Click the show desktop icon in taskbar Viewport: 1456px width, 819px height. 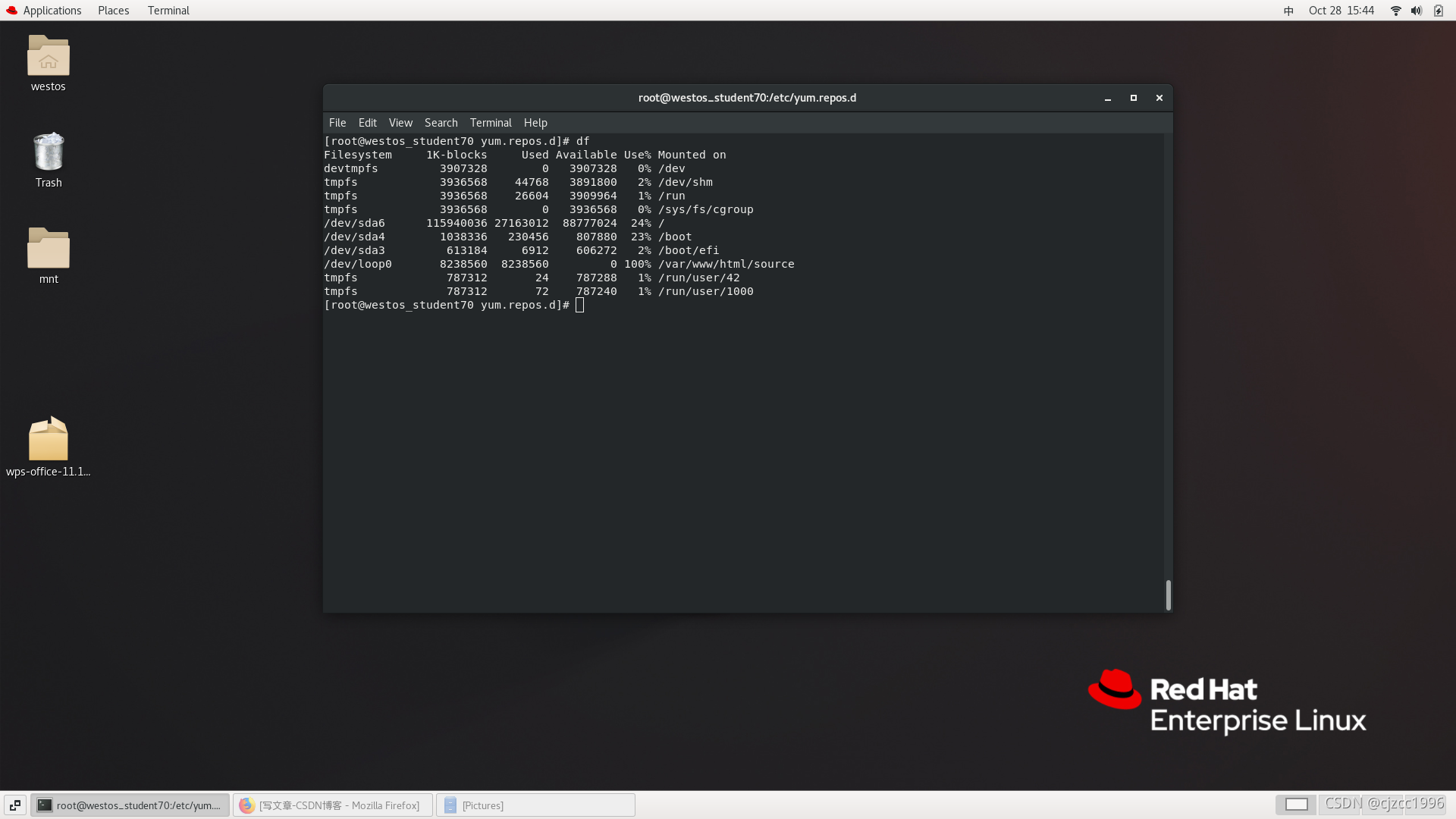(15, 805)
